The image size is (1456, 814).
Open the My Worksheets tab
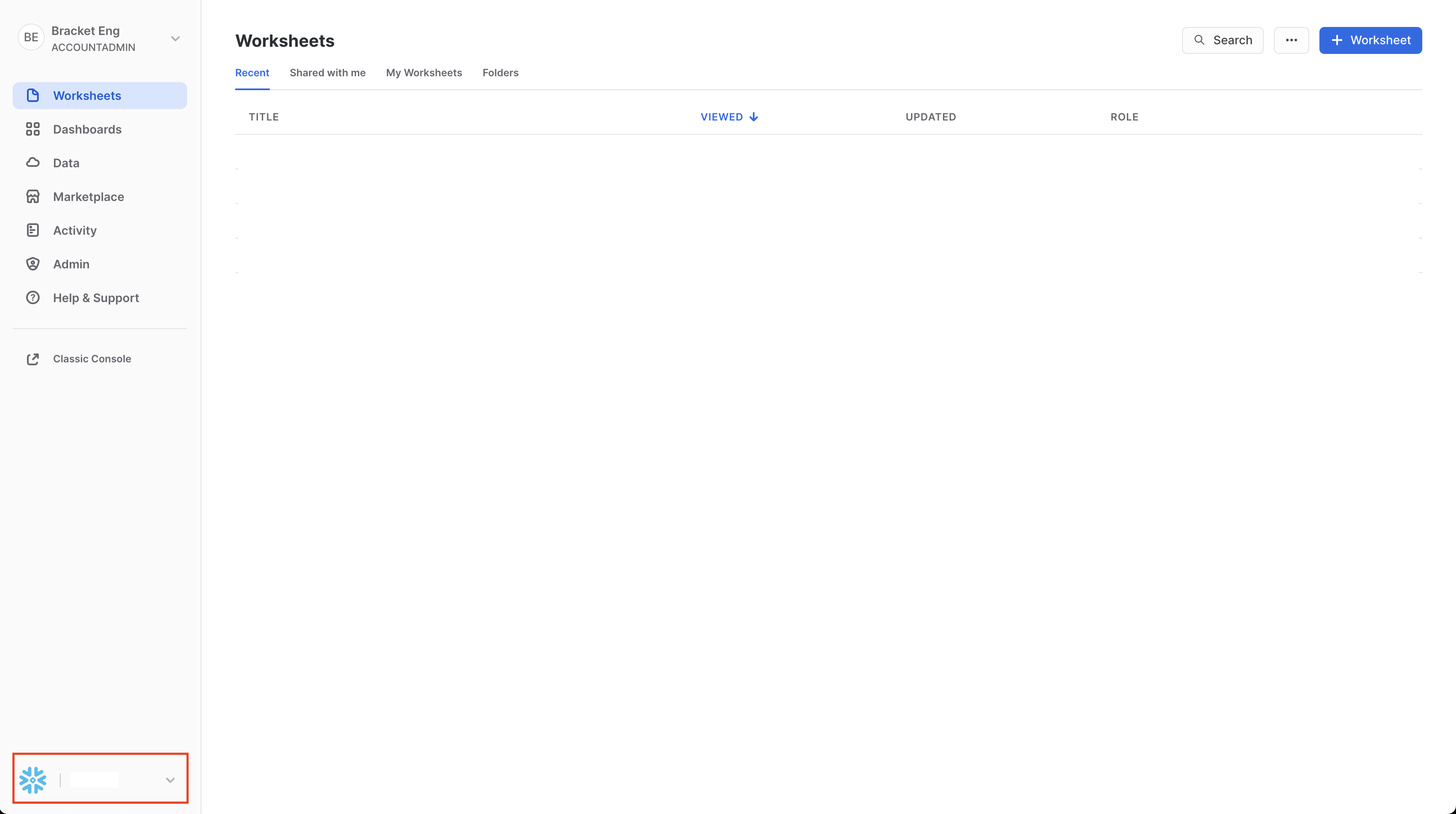tap(424, 73)
